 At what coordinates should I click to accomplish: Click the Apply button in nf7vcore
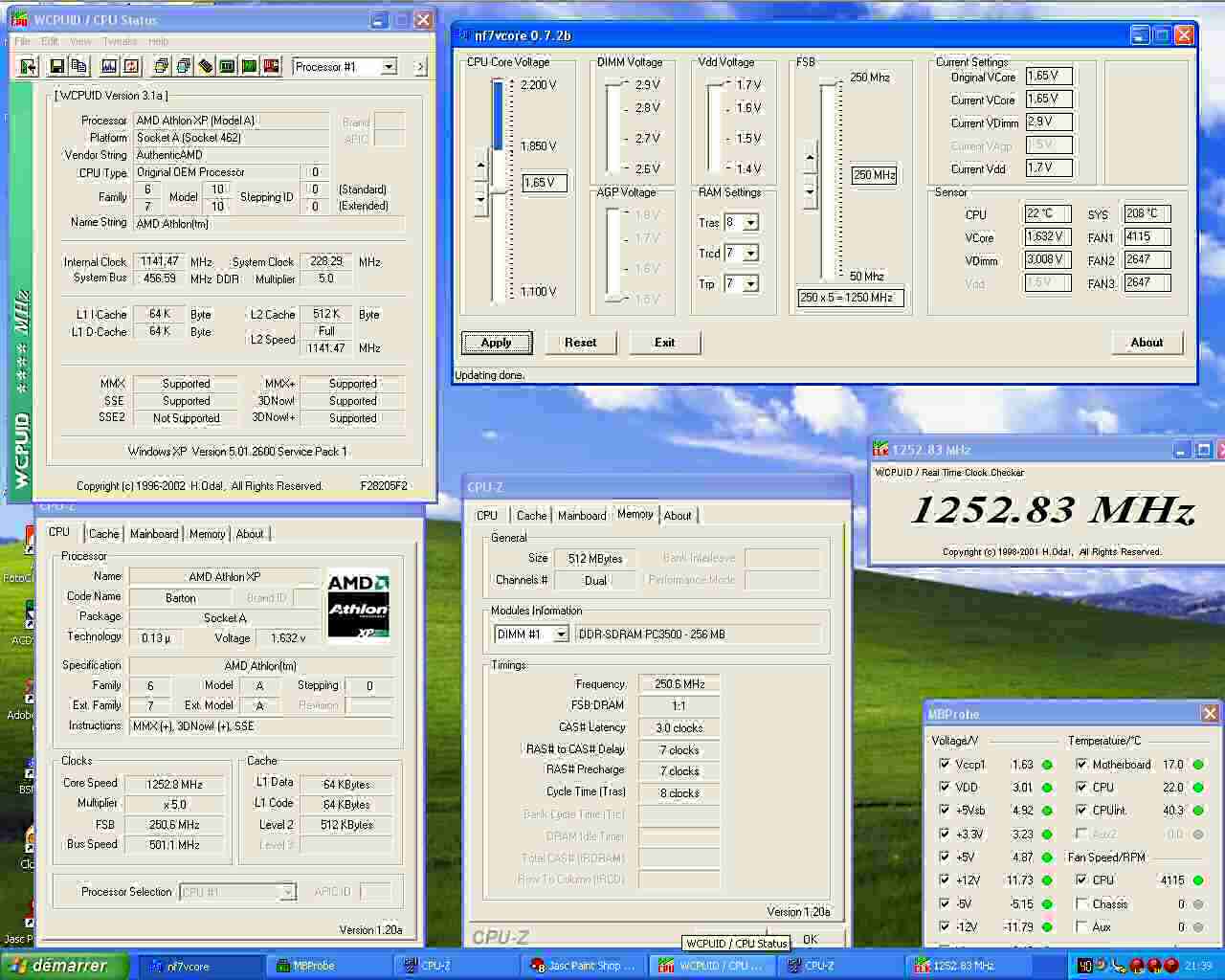496,343
